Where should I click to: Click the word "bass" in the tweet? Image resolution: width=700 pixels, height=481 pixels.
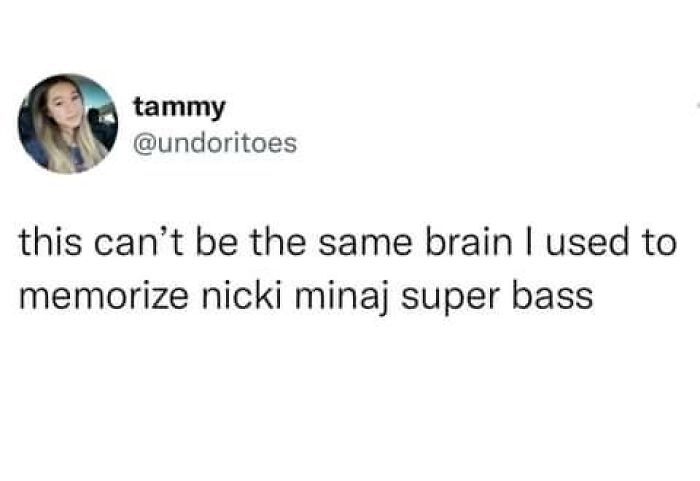(552, 295)
